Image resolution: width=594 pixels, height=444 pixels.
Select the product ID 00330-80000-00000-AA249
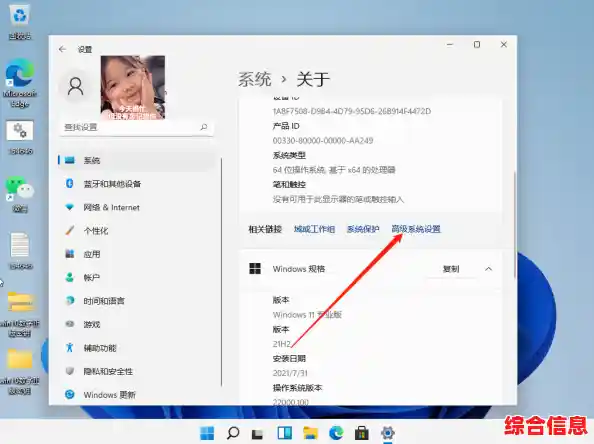(x=323, y=141)
